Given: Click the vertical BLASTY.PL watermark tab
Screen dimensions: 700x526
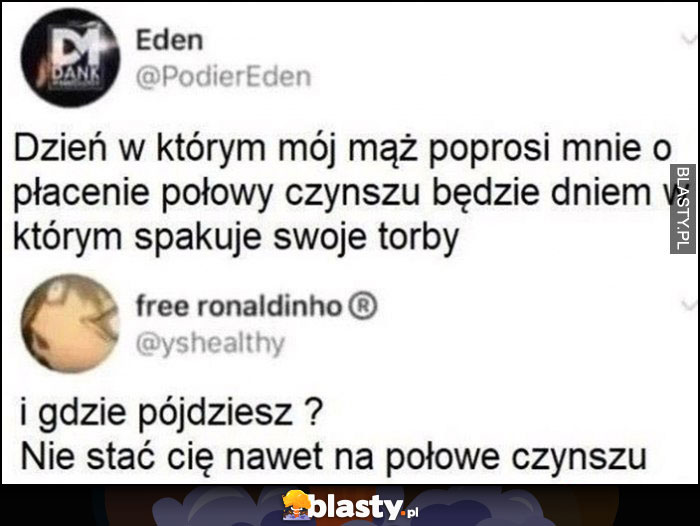Looking at the screenshot, I should [x=683, y=209].
